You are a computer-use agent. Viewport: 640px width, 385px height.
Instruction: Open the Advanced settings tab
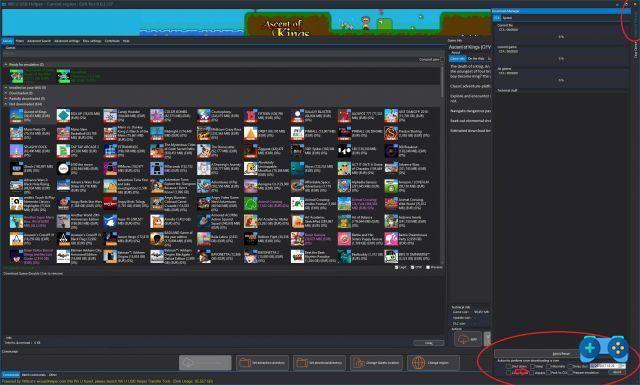click(67, 41)
